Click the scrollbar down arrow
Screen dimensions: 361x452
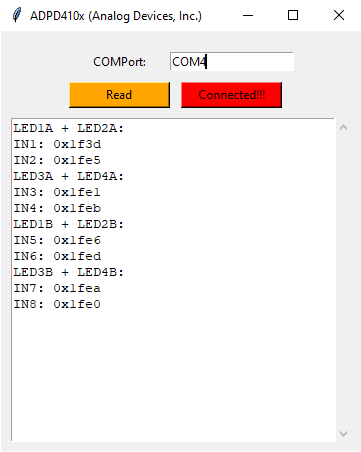pyautogui.click(x=343, y=434)
